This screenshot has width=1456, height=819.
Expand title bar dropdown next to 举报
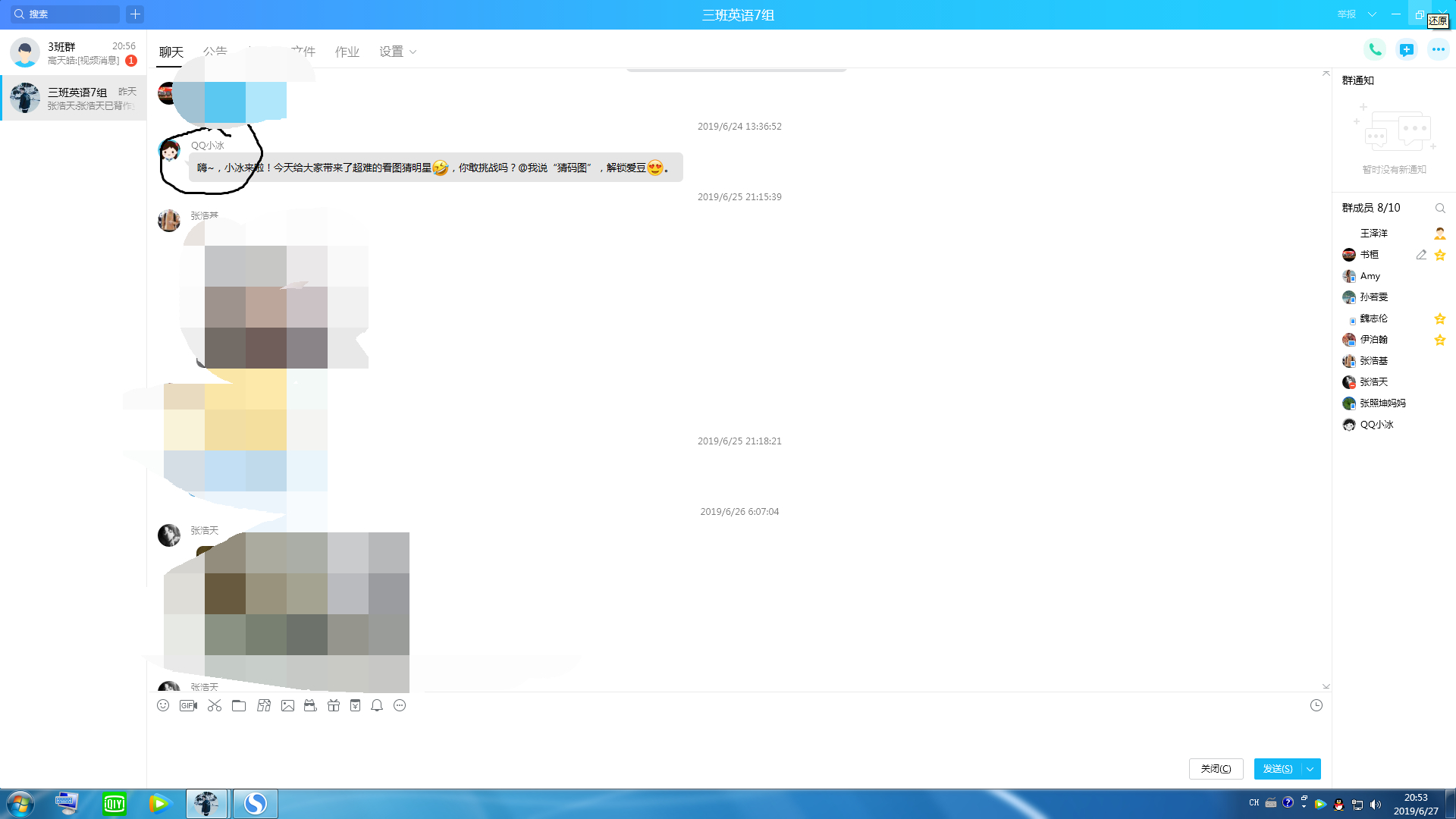tap(1372, 14)
